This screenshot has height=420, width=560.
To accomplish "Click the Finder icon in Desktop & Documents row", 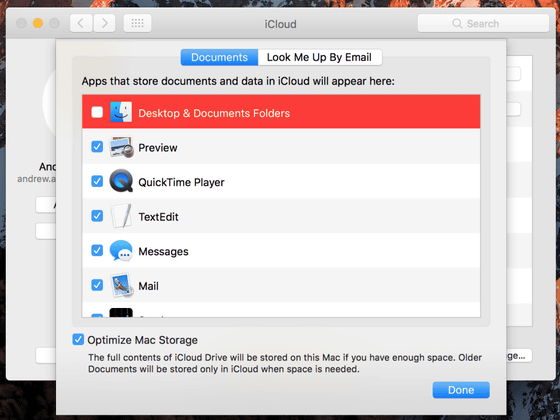I will pyautogui.click(x=121, y=112).
